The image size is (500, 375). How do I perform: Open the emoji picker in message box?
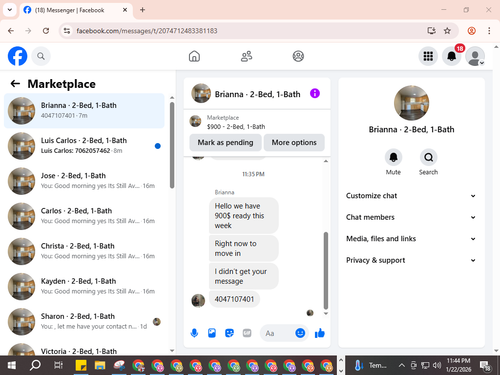coord(300,333)
